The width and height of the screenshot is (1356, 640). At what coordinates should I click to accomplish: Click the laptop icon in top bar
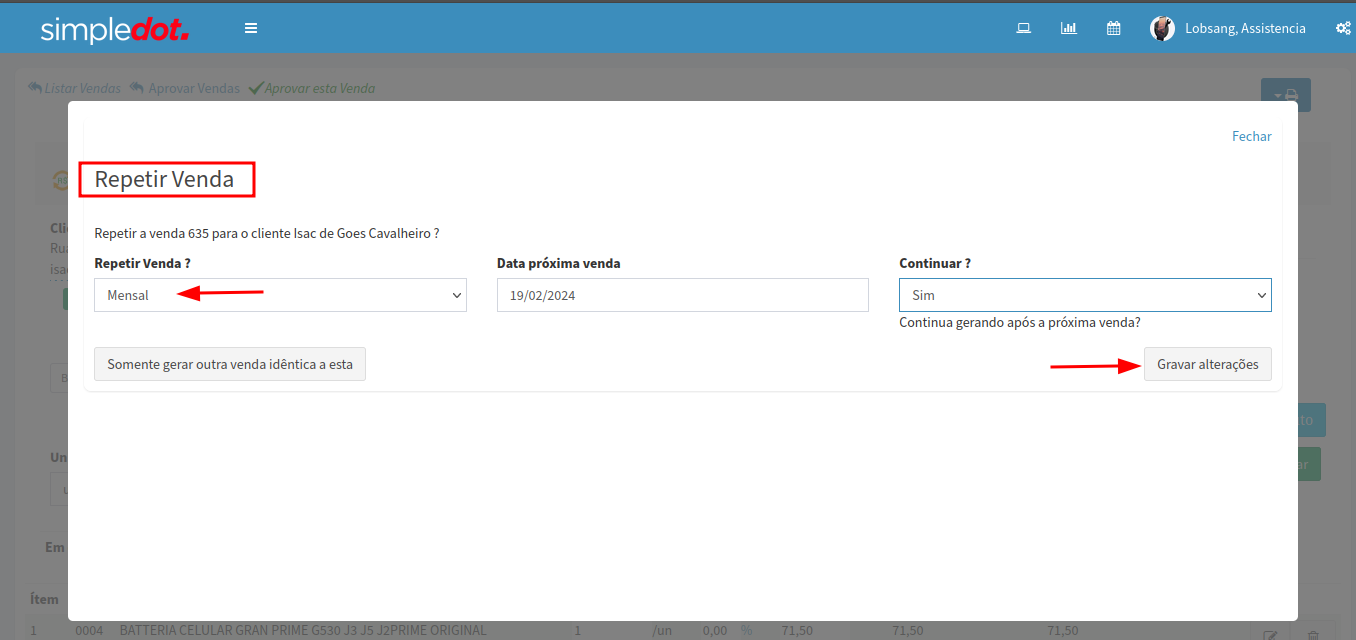pyautogui.click(x=1023, y=28)
